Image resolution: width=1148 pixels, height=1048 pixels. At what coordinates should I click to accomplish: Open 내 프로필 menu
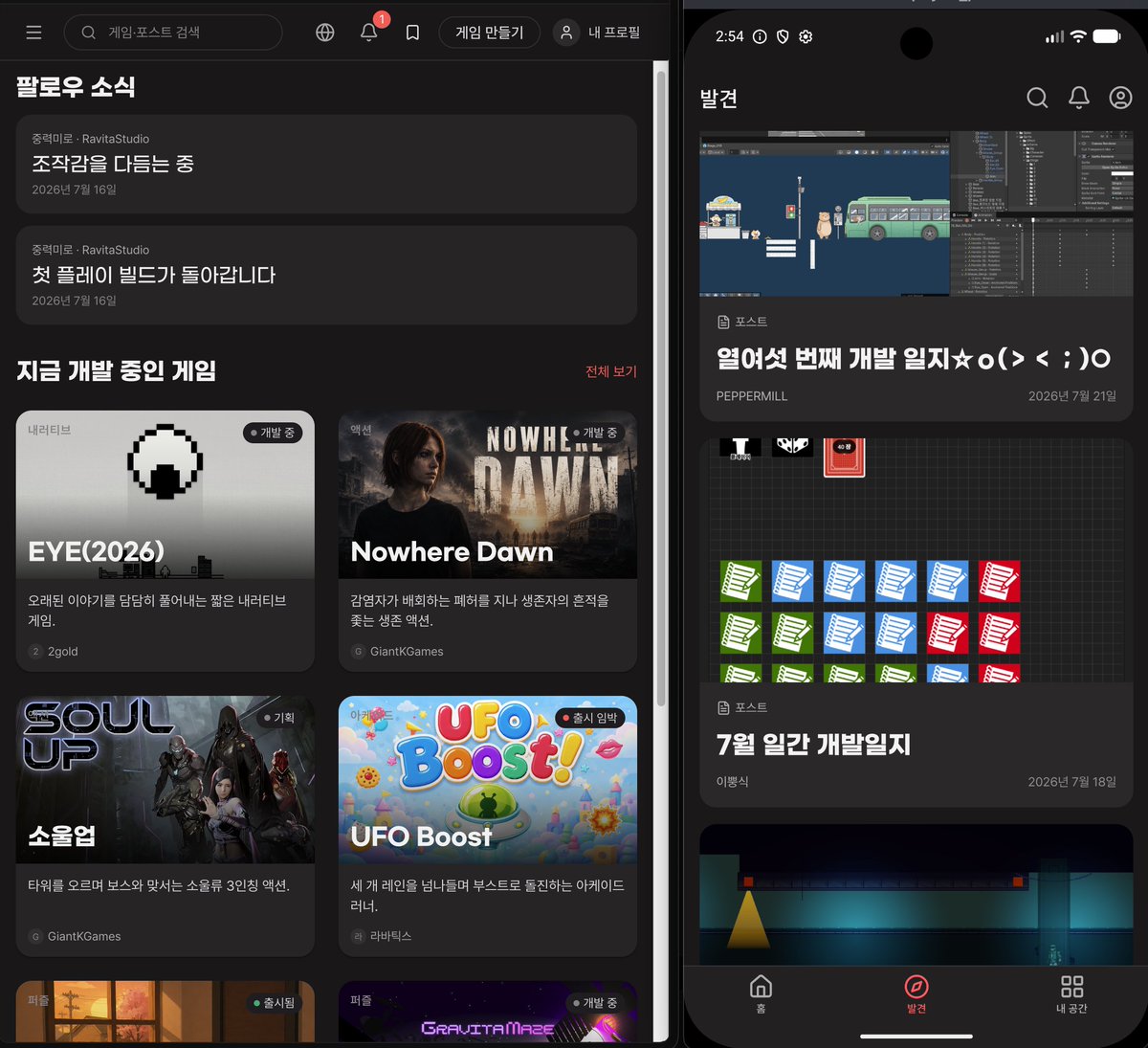tap(598, 33)
